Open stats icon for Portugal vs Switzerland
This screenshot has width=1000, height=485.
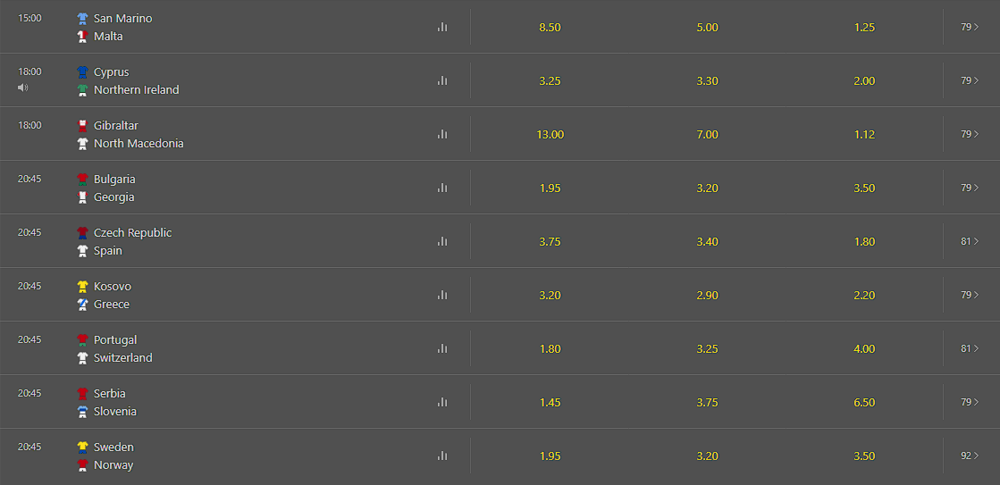(x=442, y=348)
